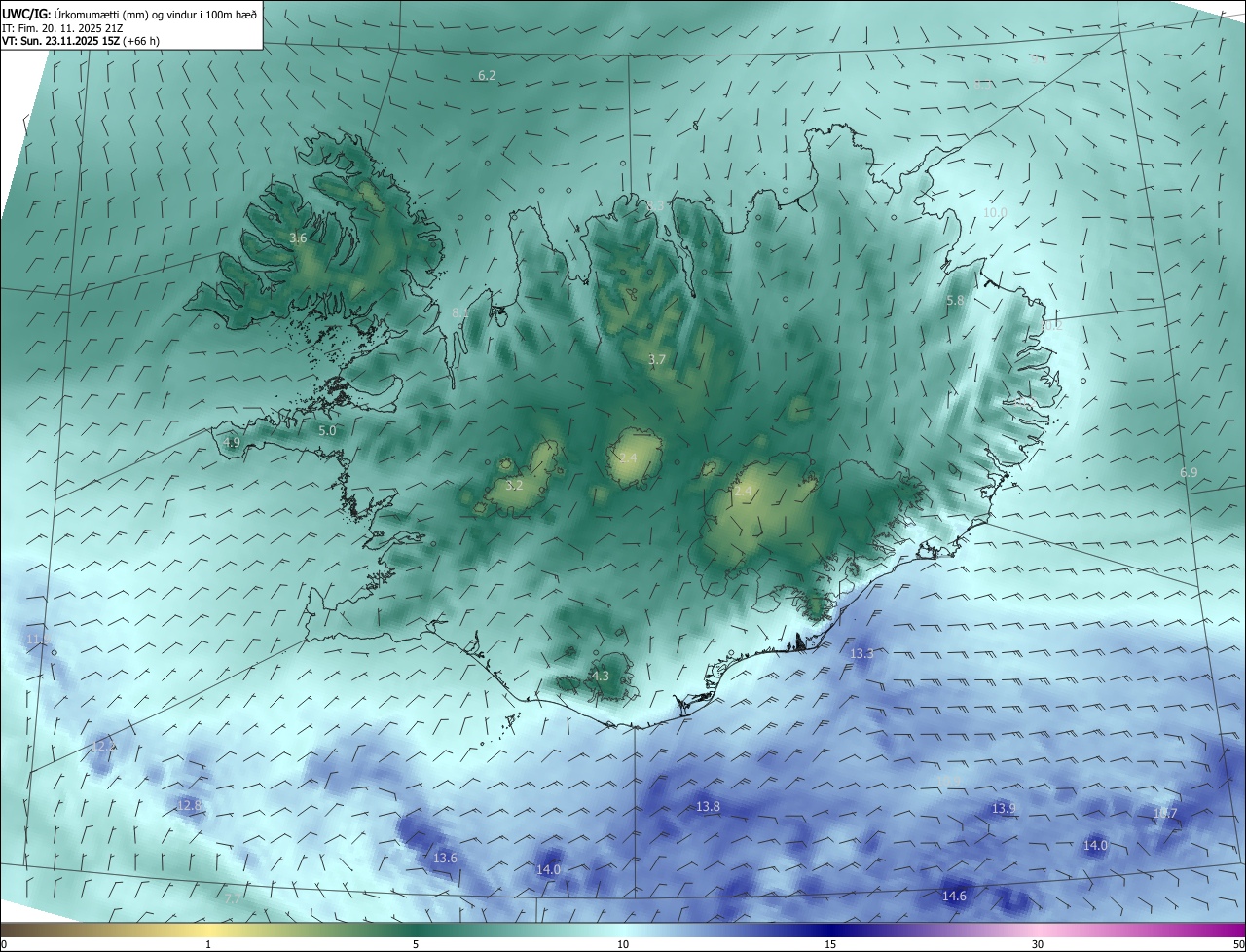Click the 6.2 value north of Iceland
Image resolution: width=1246 pixels, height=952 pixels.
487,75
